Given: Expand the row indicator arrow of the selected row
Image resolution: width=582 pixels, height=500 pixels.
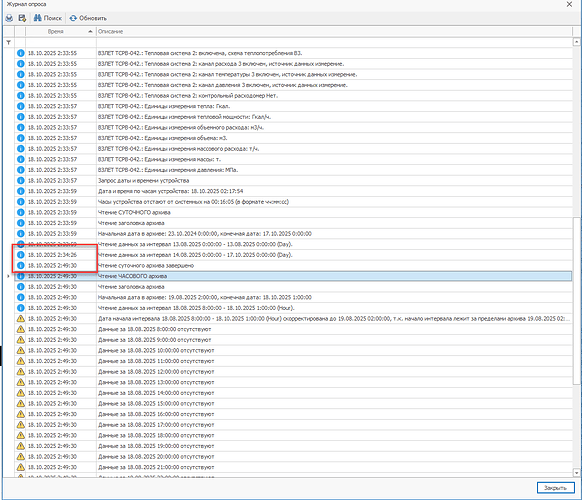Looking at the screenshot, I should point(8,276).
